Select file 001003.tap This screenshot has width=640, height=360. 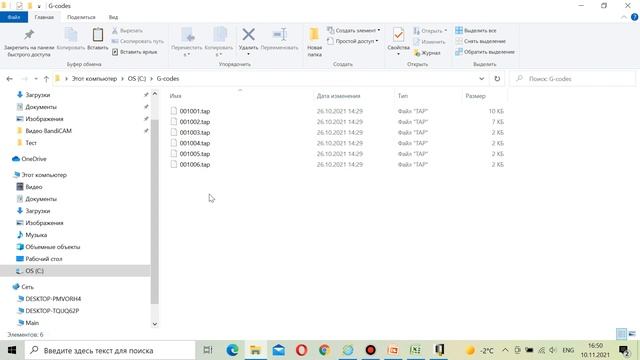(195, 132)
